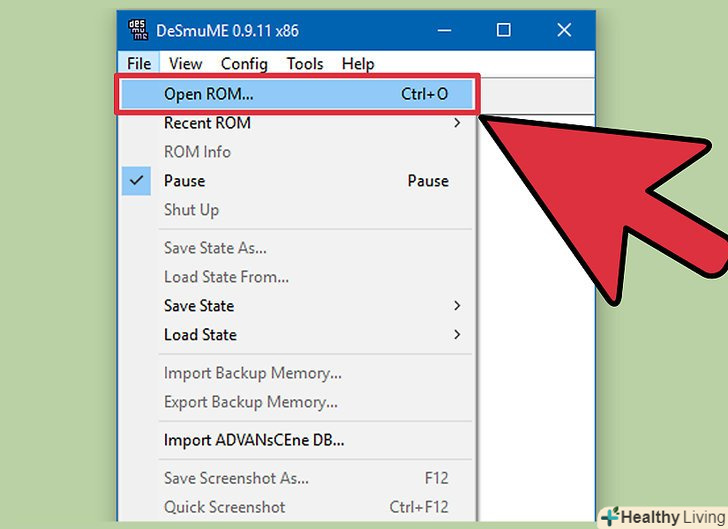Select Save Screenshot As... entry
The height and width of the screenshot is (529, 728).
point(297,478)
